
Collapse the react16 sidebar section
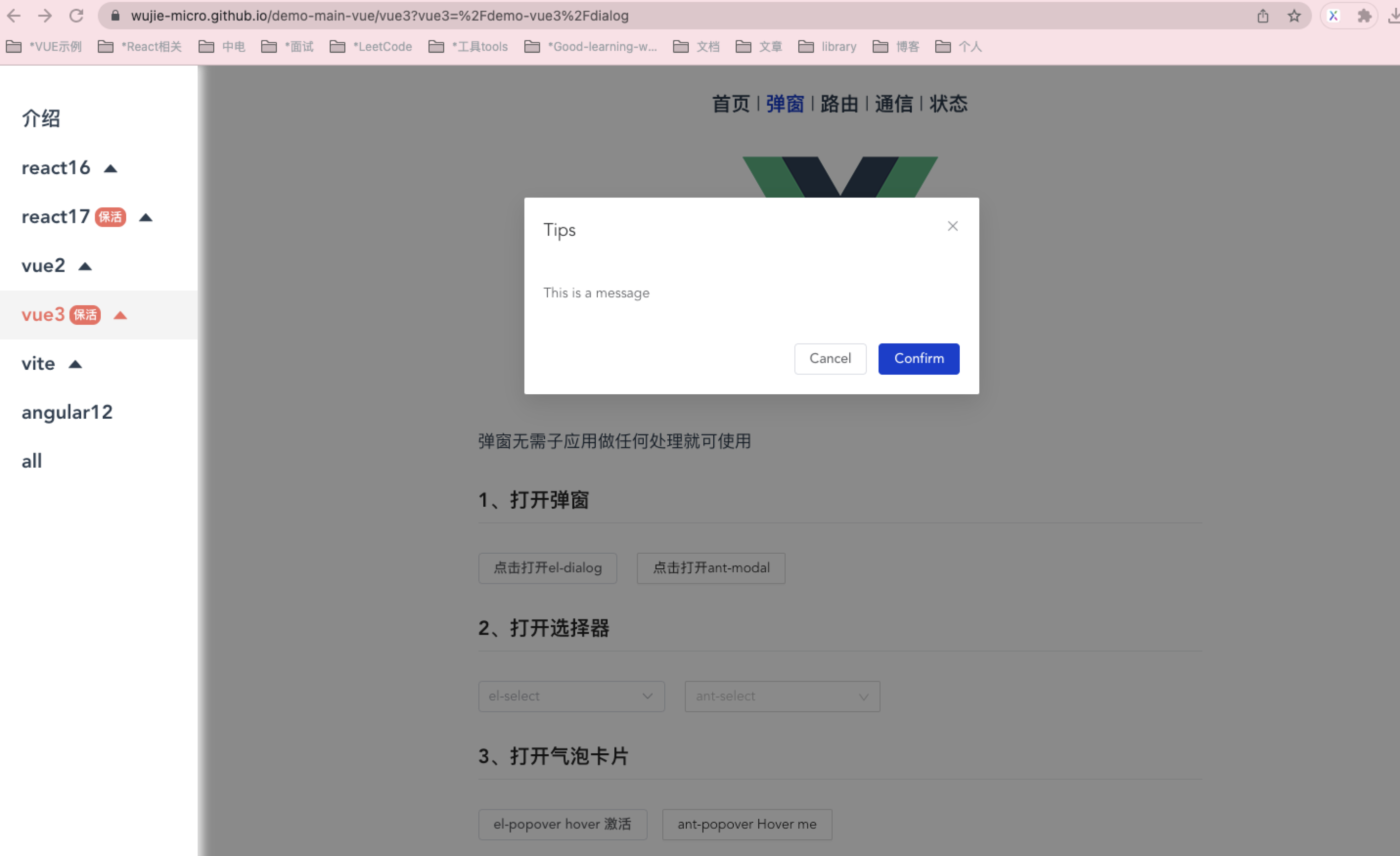[x=110, y=168]
